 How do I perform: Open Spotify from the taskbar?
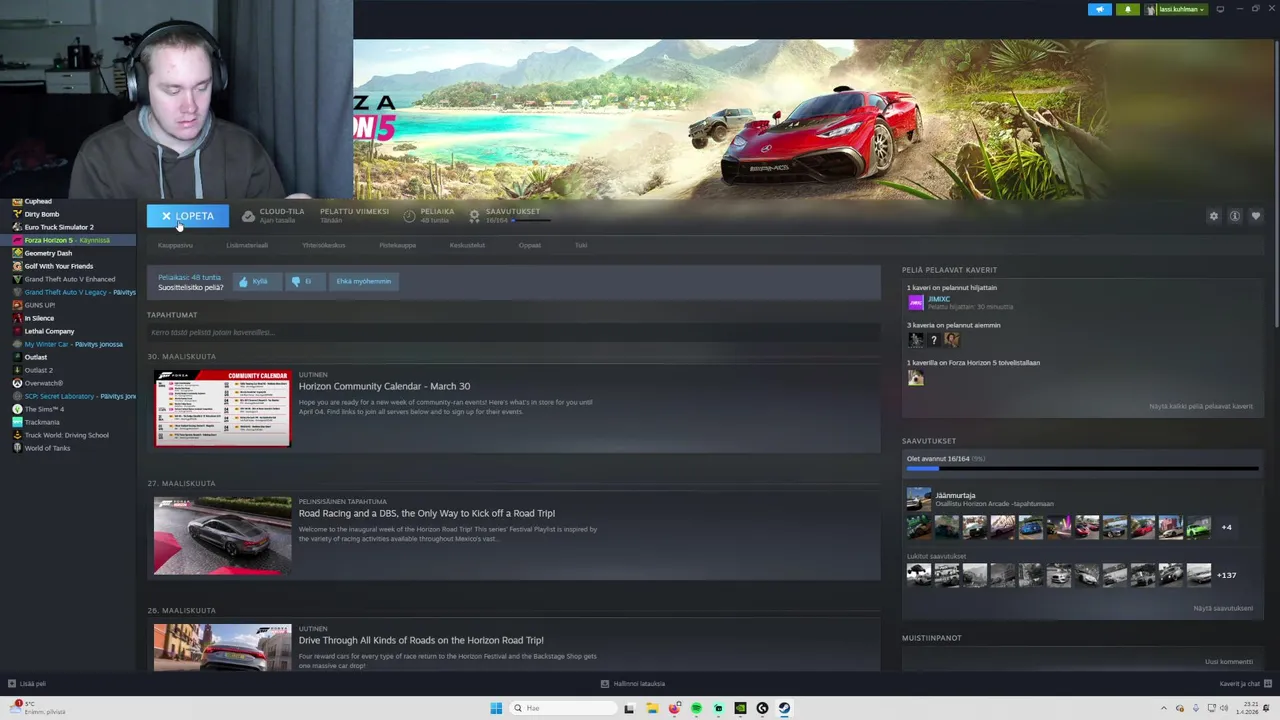(x=696, y=708)
